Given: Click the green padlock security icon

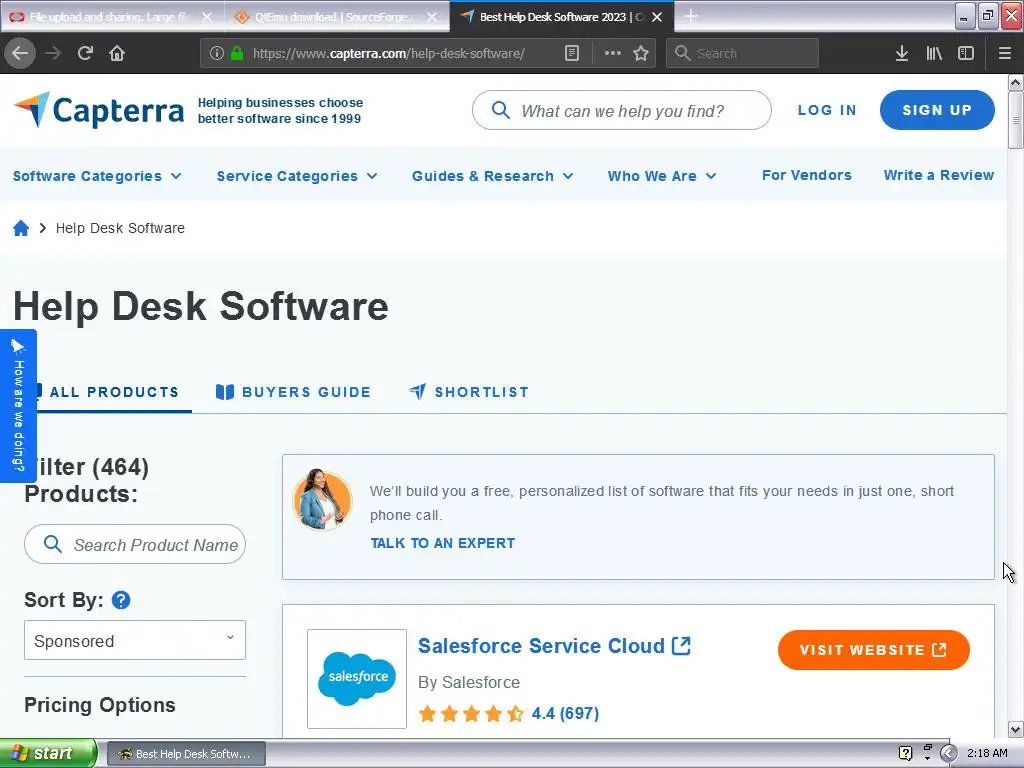Looking at the screenshot, I should [237, 53].
